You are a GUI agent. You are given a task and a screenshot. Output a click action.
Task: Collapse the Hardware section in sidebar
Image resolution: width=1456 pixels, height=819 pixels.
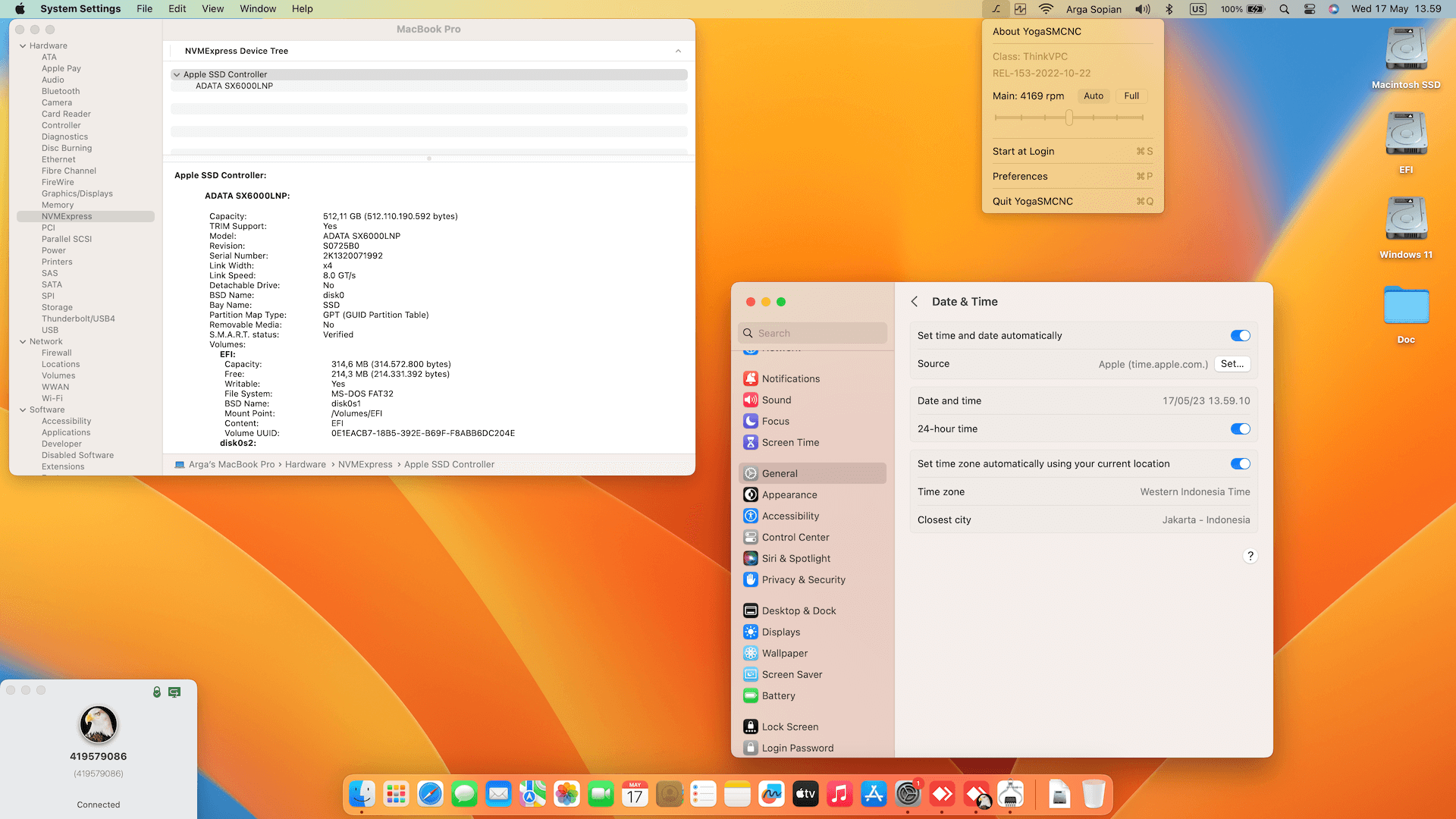click(23, 45)
